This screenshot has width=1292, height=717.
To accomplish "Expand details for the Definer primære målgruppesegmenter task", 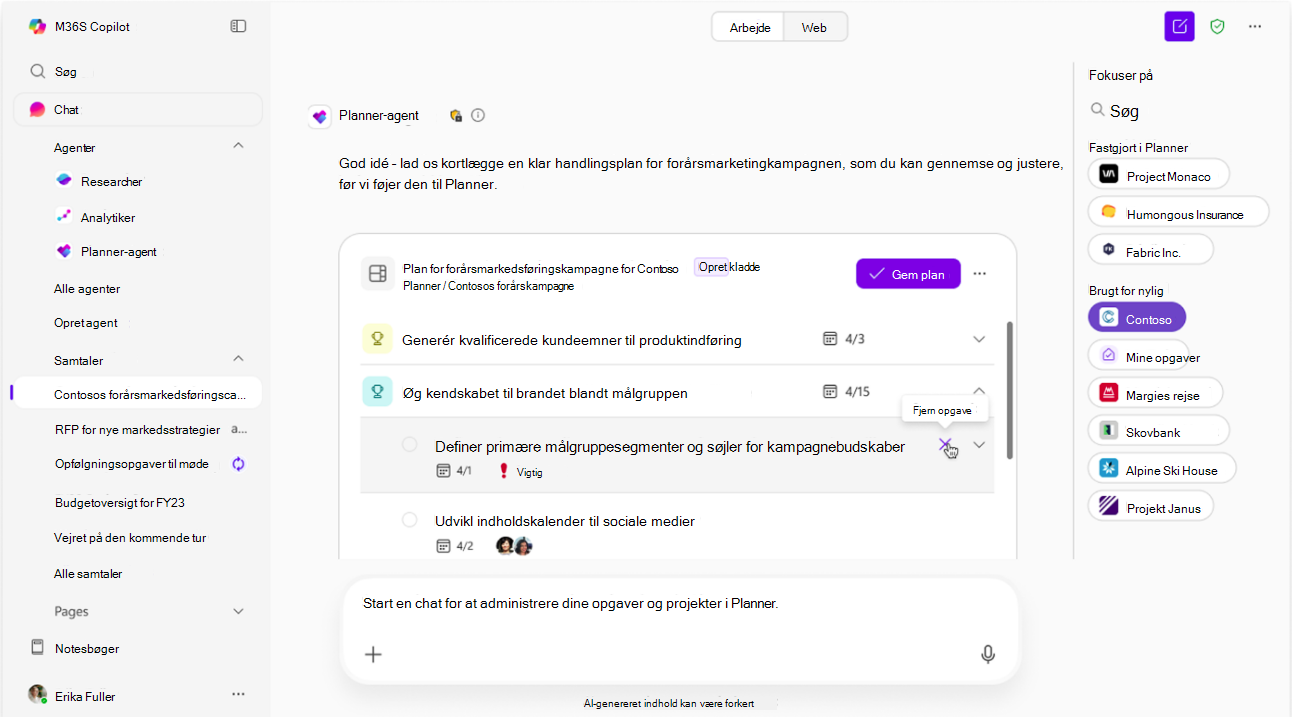I will [x=979, y=445].
